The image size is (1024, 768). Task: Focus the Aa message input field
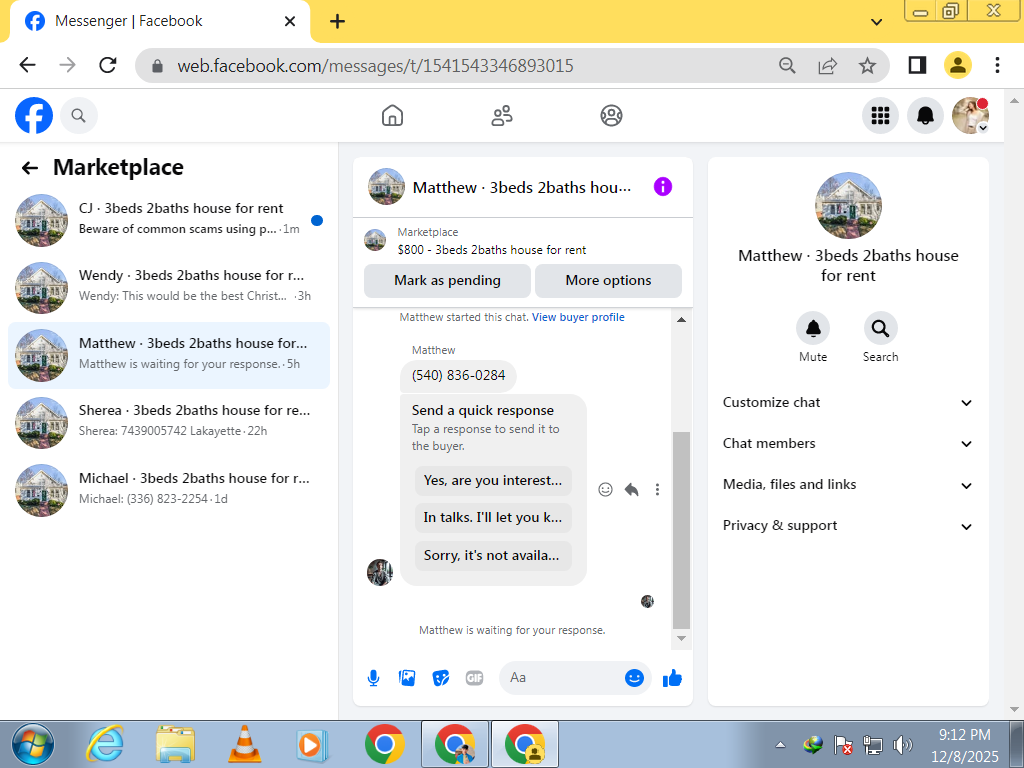click(x=565, y=678)
